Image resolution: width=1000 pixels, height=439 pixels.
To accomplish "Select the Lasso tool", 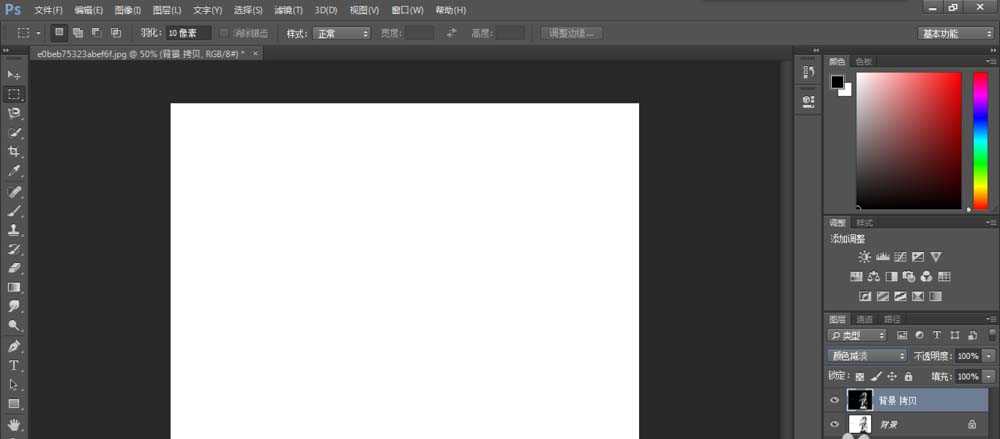I will (x=14, y=113).
